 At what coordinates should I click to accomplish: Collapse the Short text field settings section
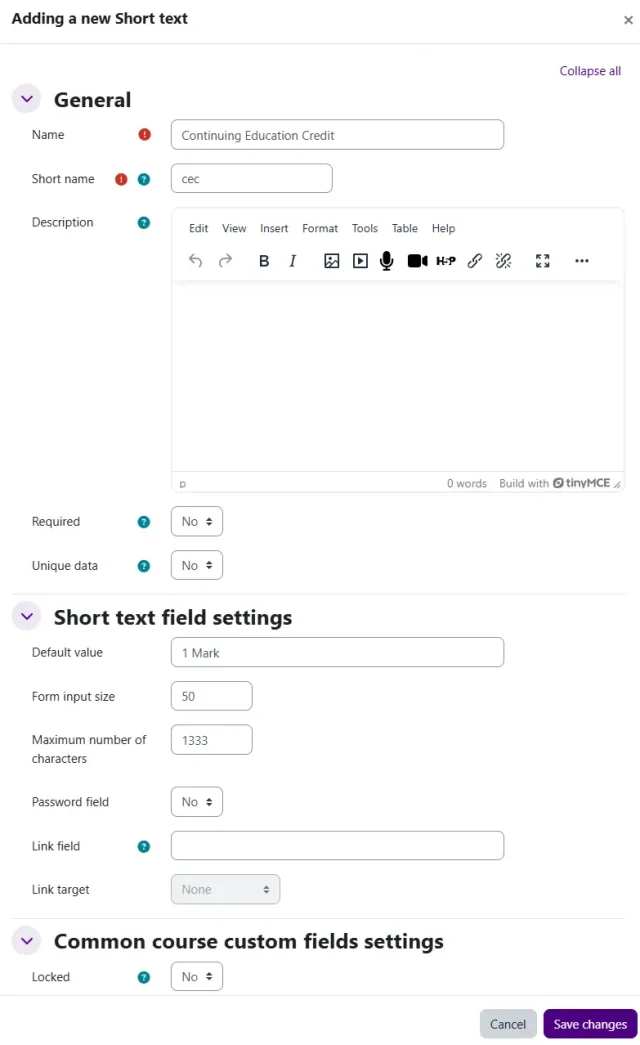tap(27, 617)
